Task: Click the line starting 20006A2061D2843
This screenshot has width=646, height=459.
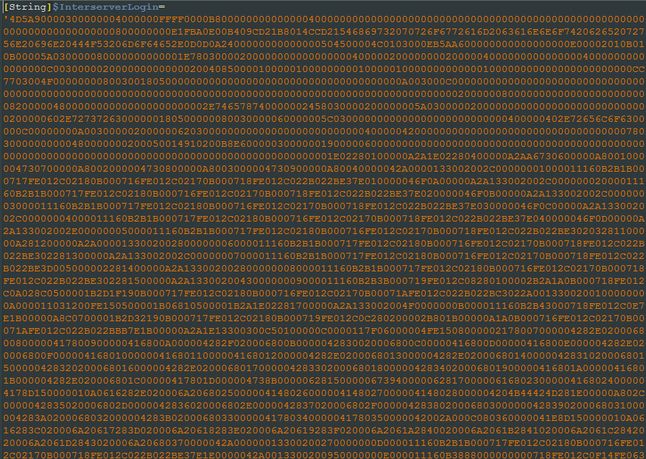Action: tap(325, 442)
